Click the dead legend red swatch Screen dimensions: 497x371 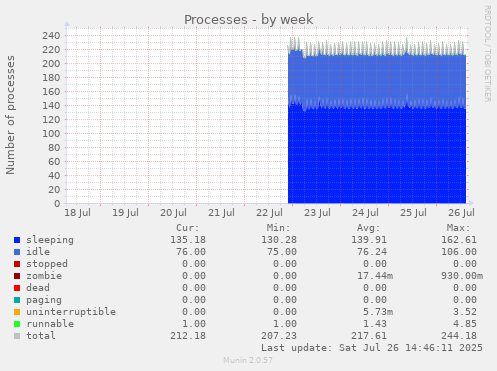(x=17, y=288)
